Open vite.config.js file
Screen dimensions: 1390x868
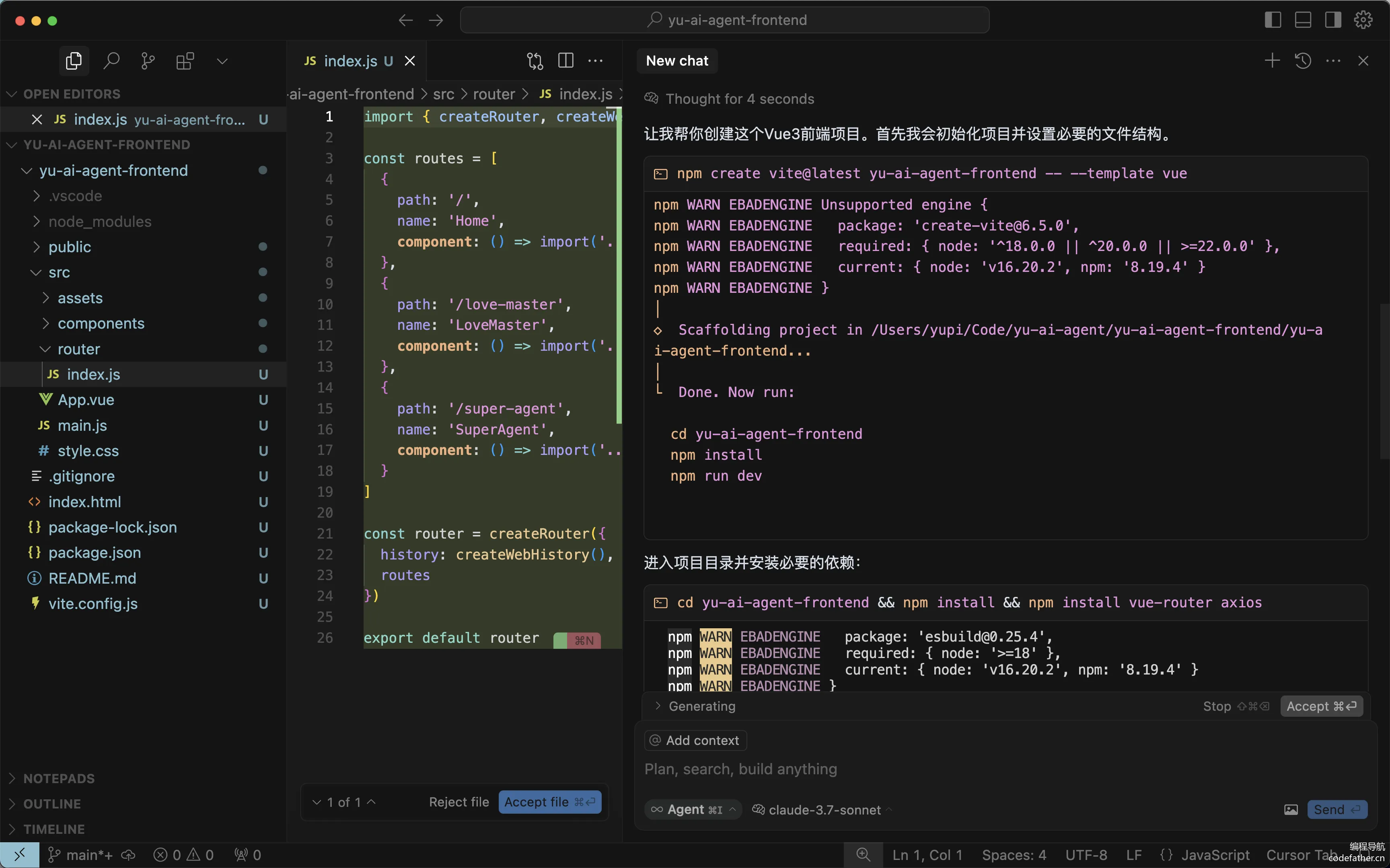pyautogui.click(x=144, y=603)
